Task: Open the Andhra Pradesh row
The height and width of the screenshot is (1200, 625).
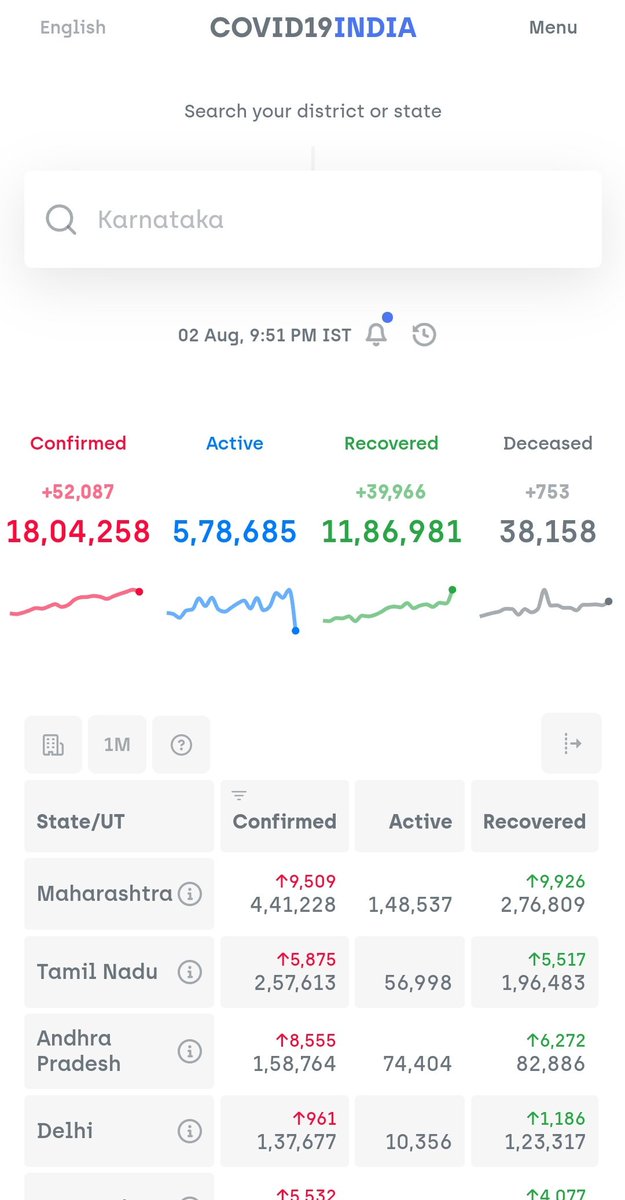Action: coord(312,1051)
